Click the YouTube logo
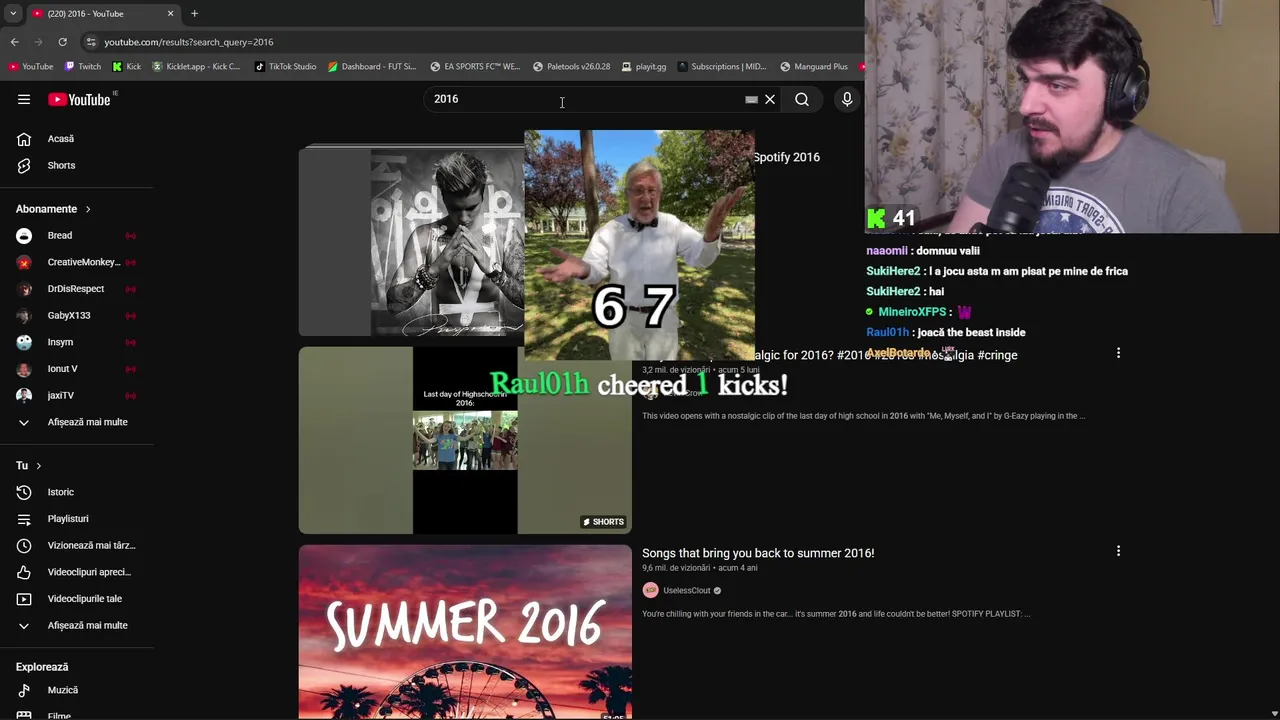Screen dimensions: 1280x720 pos(79,99)
